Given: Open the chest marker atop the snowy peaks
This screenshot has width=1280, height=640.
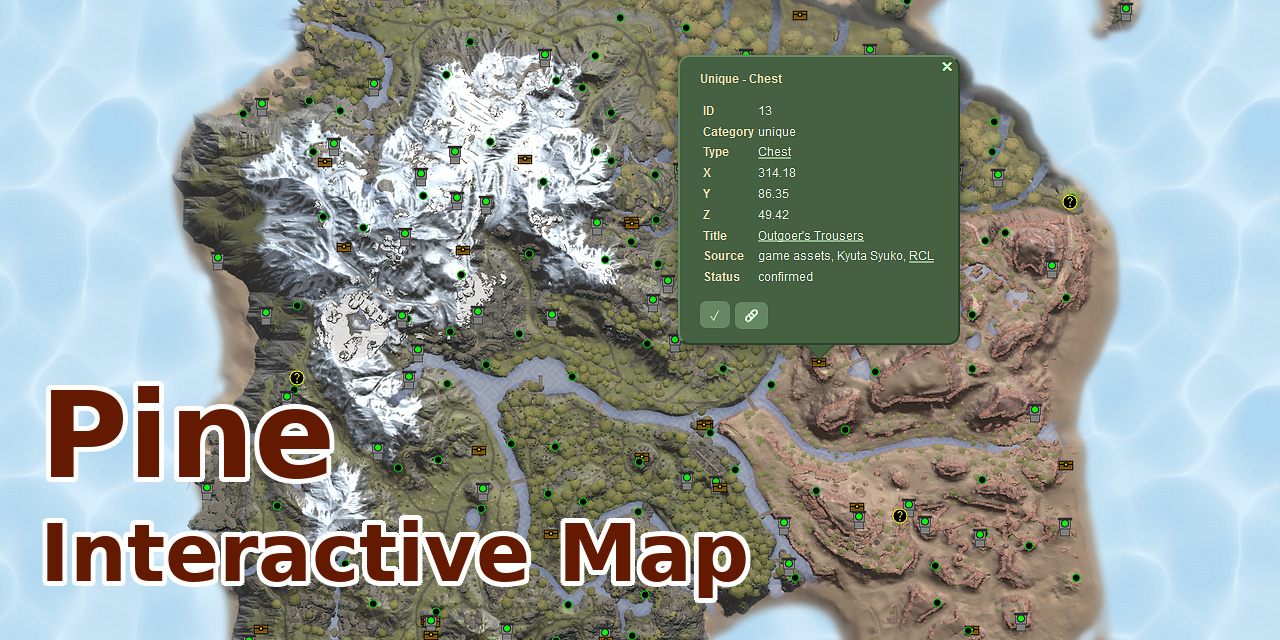Looking at the screenshot, I should tap(525, 159).
